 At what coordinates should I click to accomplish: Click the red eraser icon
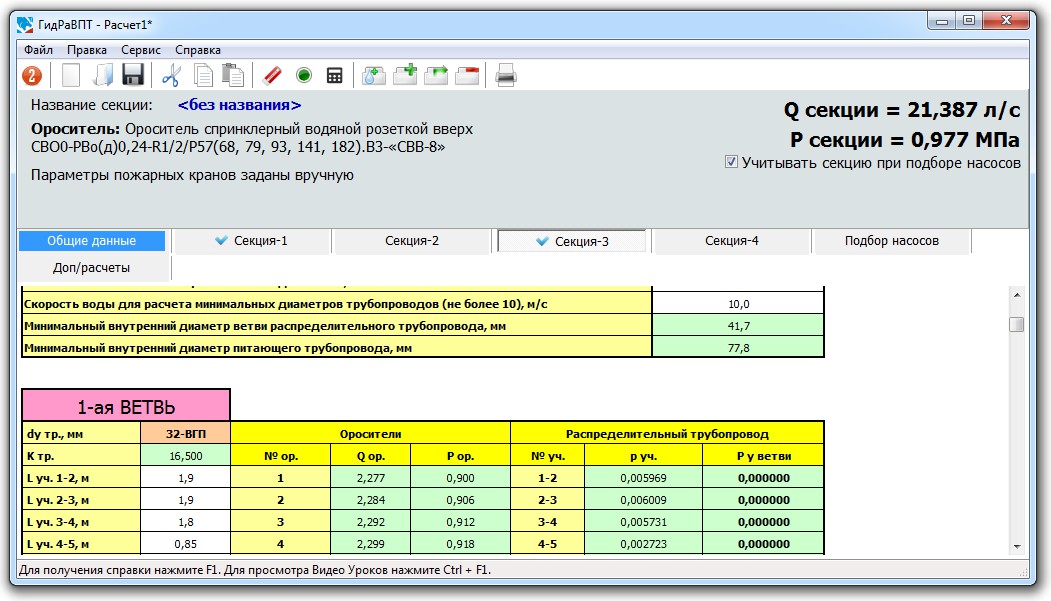[x=272, y=75]
